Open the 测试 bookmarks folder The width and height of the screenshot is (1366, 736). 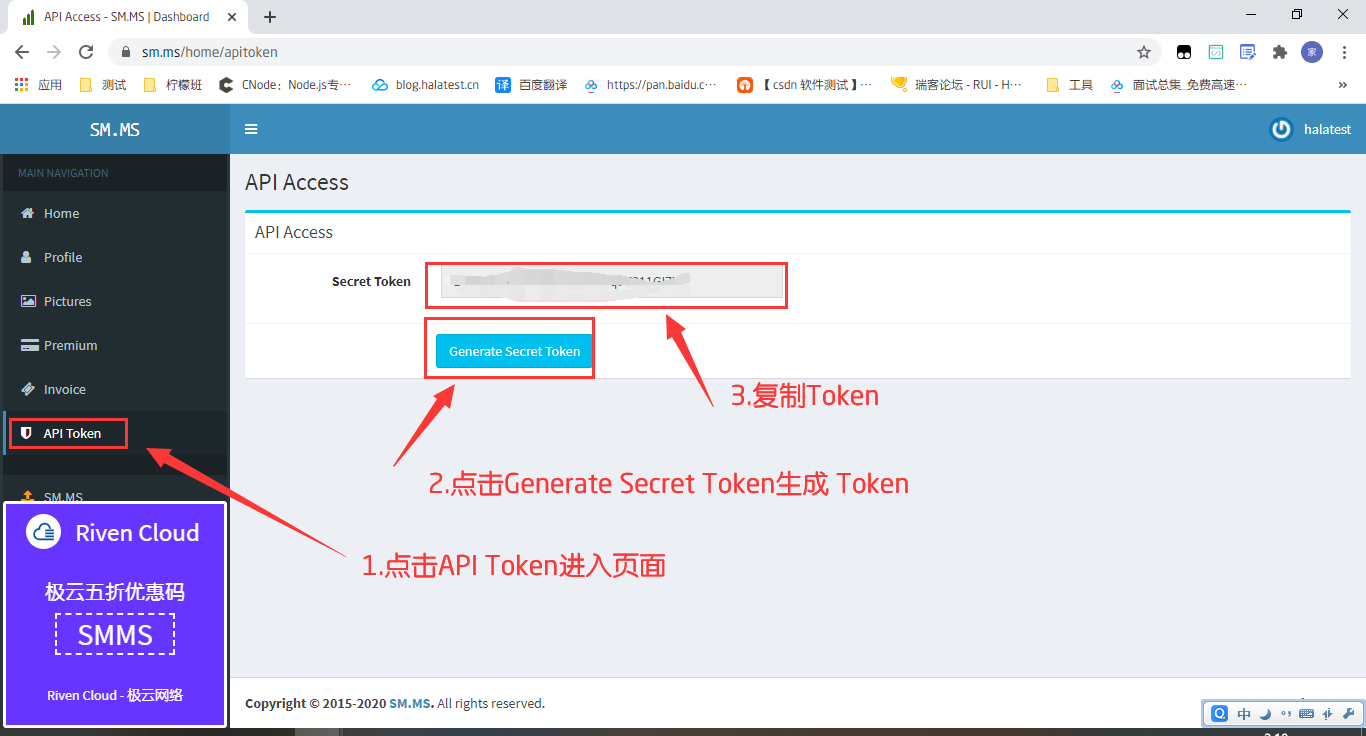tap(103, 85)
